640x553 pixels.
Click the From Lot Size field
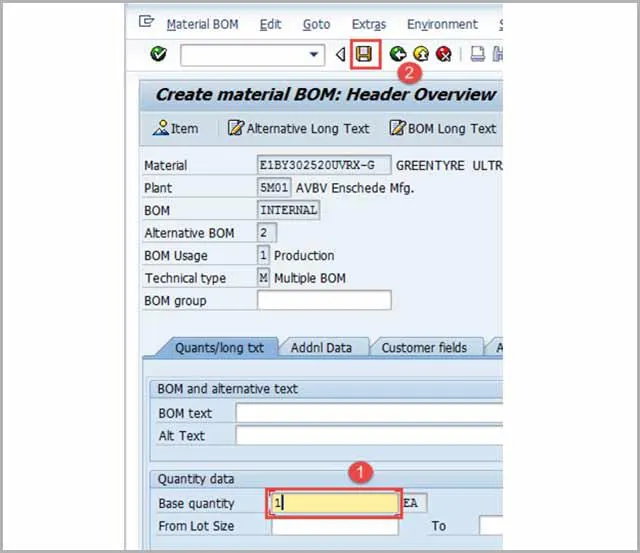pos(335,526)
